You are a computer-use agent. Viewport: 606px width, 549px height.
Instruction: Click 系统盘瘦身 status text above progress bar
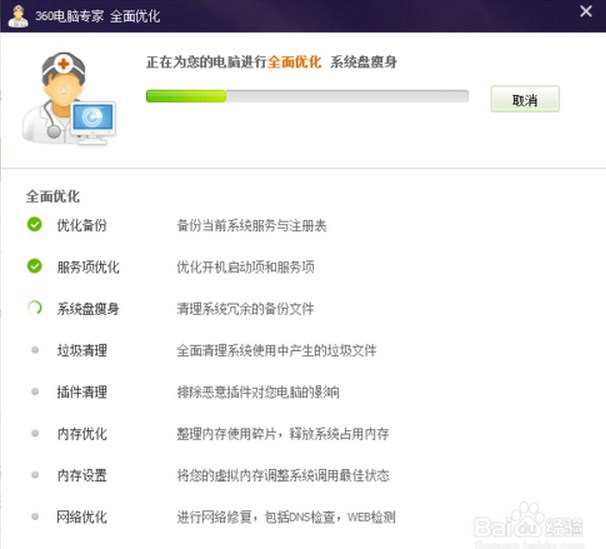[x=363, y=62]
